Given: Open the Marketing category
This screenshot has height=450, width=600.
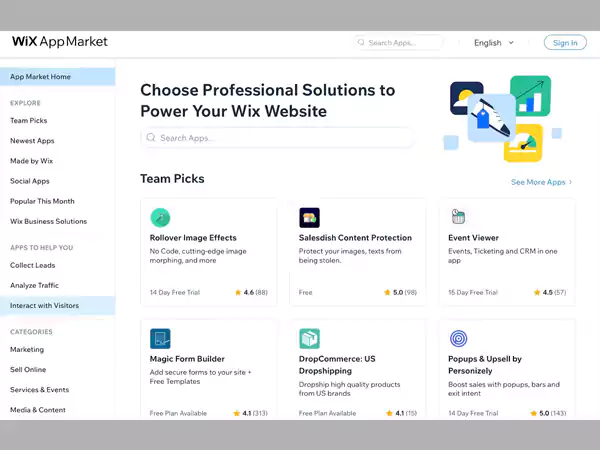Looking at the screenshot, I should point(27,349).
